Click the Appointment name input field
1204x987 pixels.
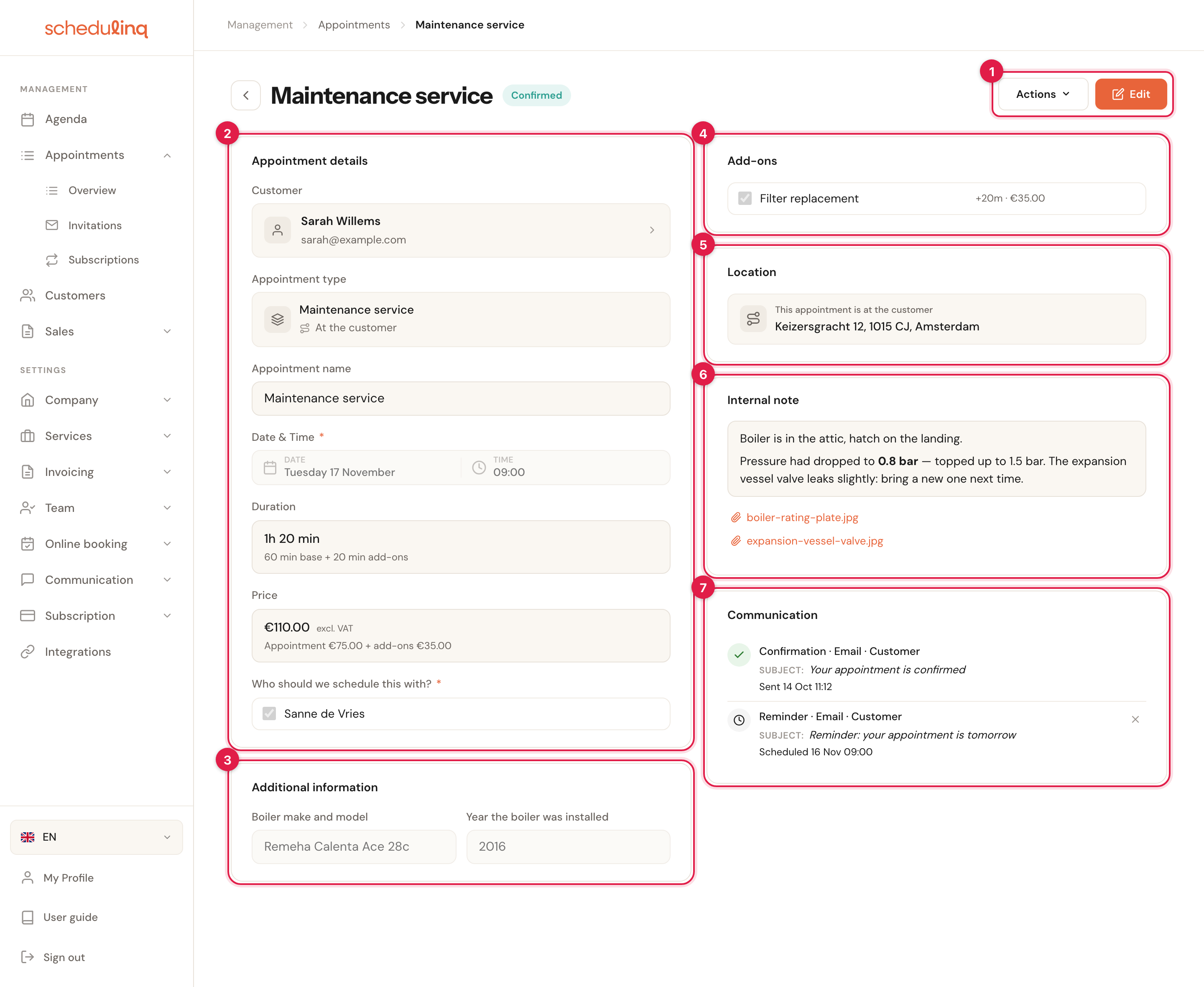461,398
